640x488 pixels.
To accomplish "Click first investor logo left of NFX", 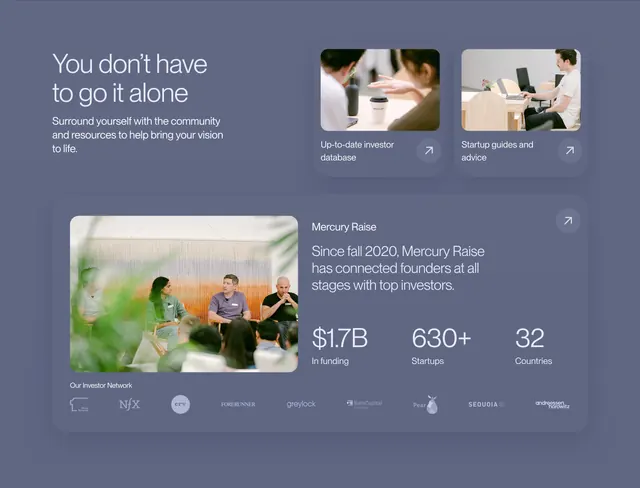I will [x=79, y=404].
